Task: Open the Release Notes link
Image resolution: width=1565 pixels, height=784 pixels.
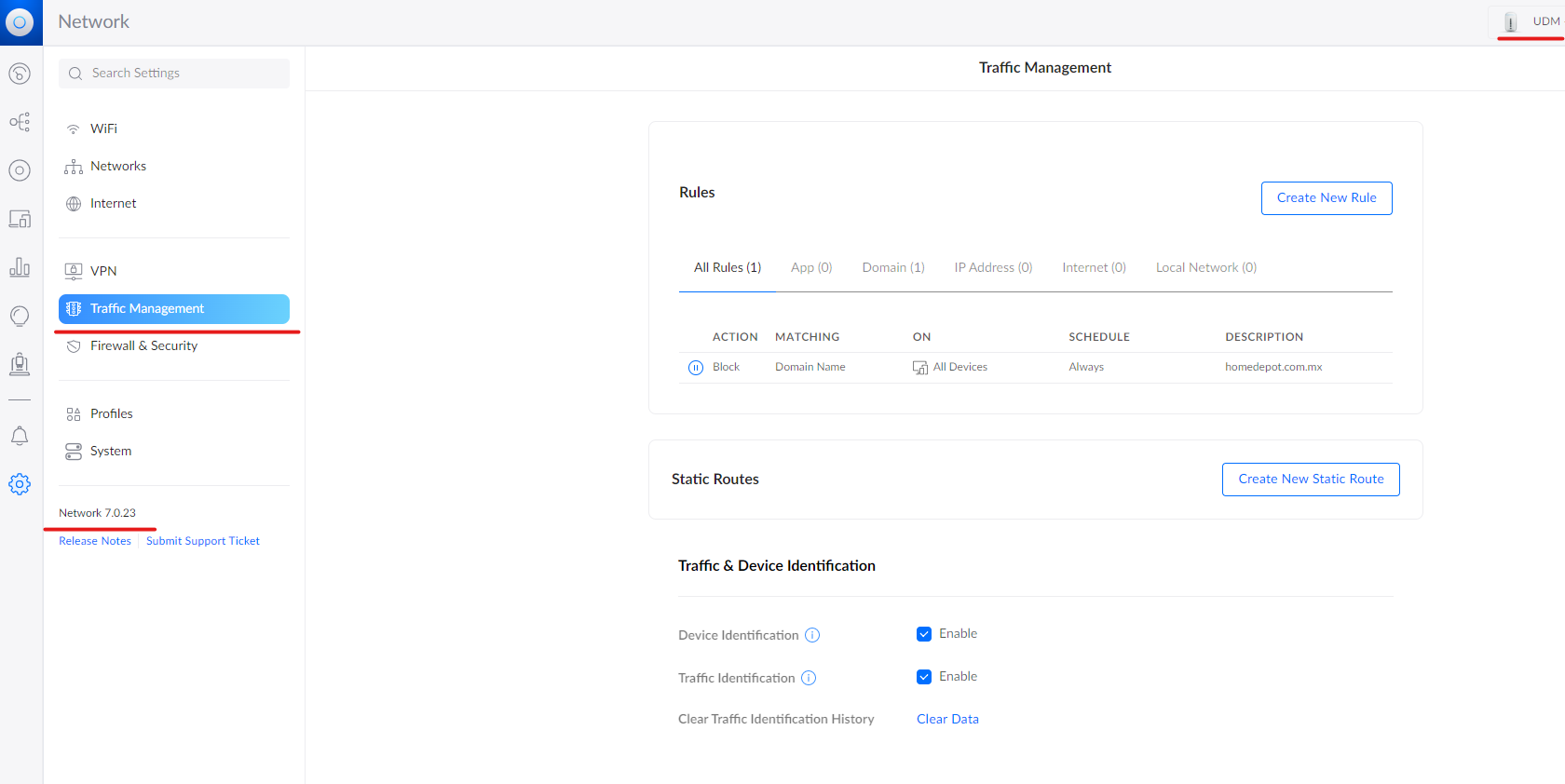Action: tap(95, 541)
